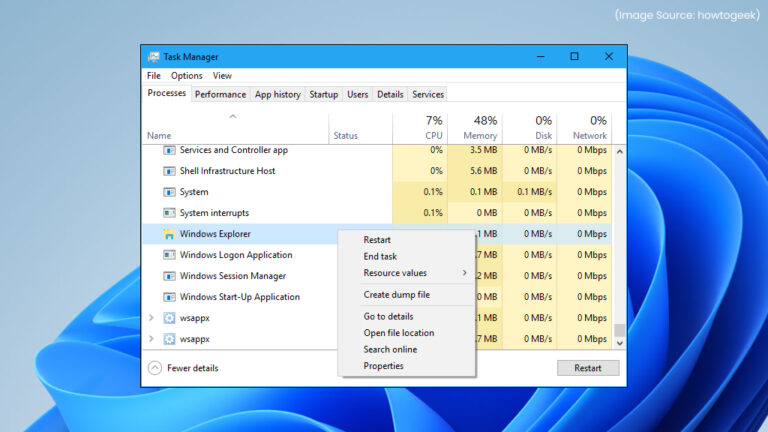Viewport: 768px width, 432px height.
Task: Toggle sort direction arrow above Name column
Action: 233,117
